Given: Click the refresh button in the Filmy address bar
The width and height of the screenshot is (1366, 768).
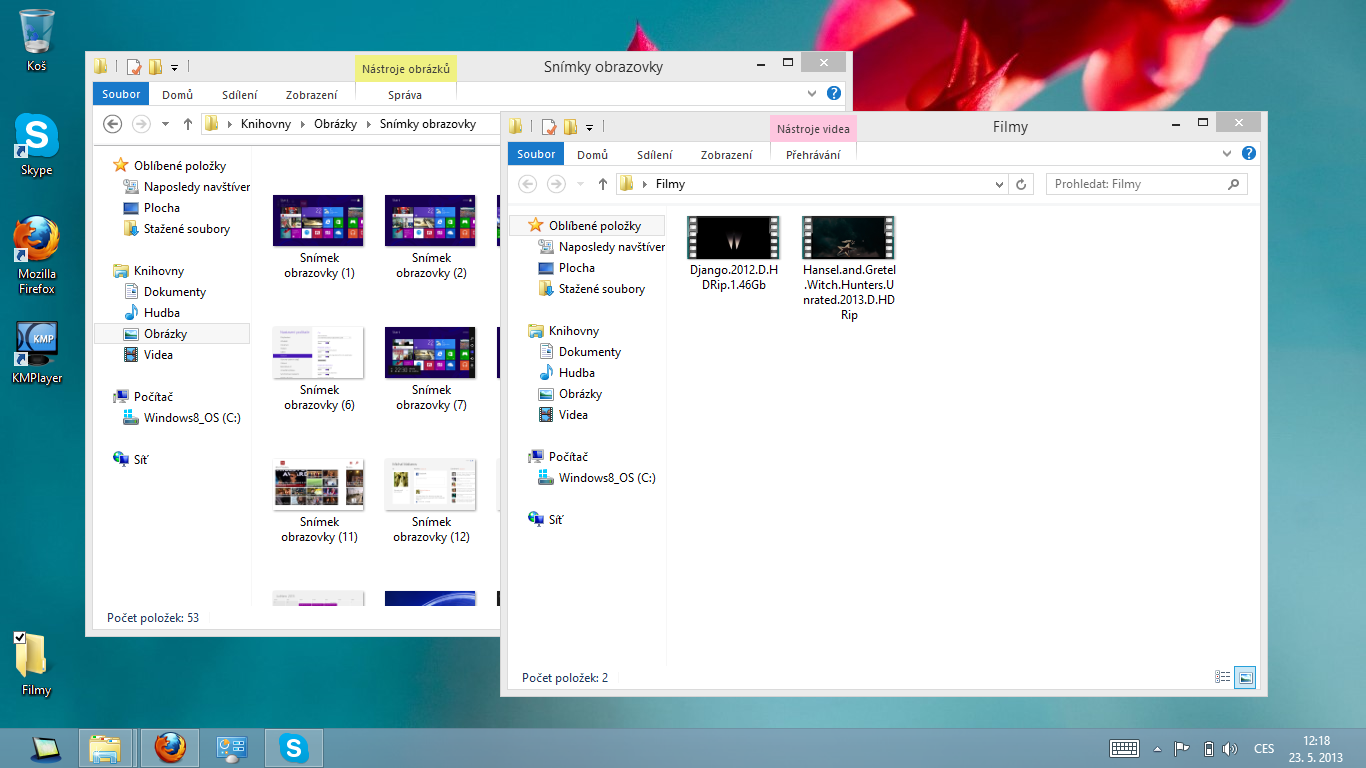Looking at the screenshot, I should click(1021, 184).
